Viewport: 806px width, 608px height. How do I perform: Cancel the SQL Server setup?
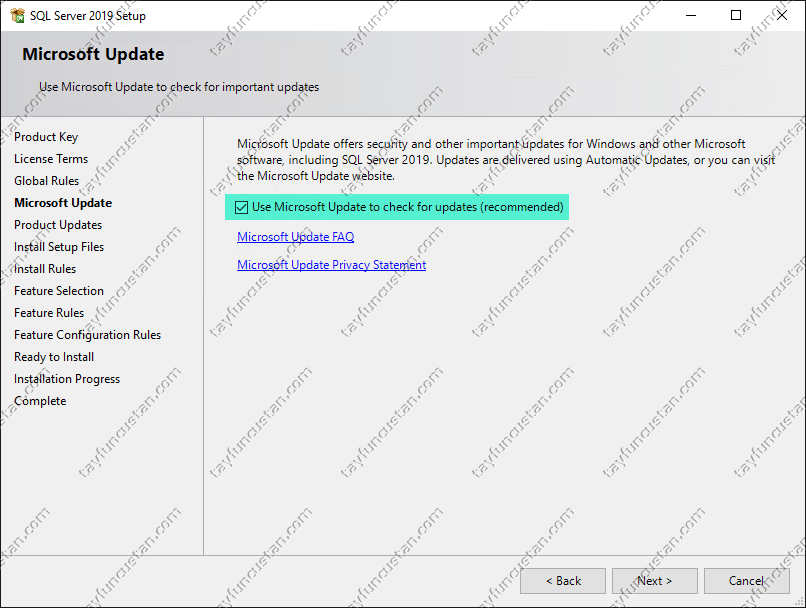click(x=746, y=581)
